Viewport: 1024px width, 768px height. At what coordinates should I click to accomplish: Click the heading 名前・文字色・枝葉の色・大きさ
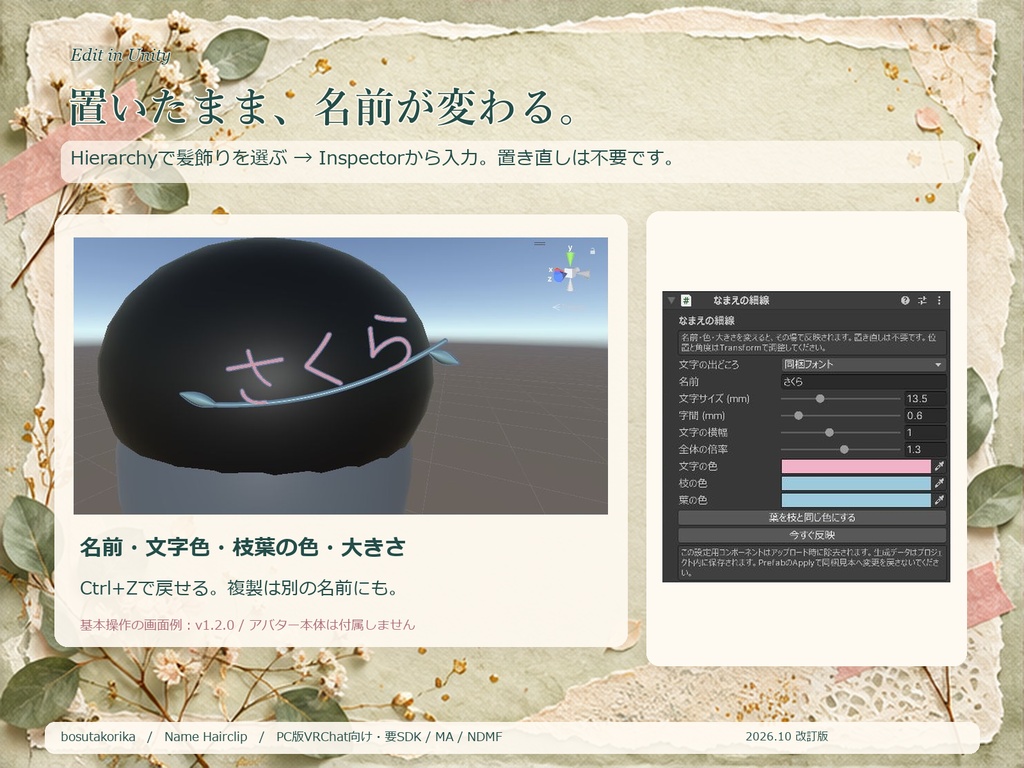(242, 547)
